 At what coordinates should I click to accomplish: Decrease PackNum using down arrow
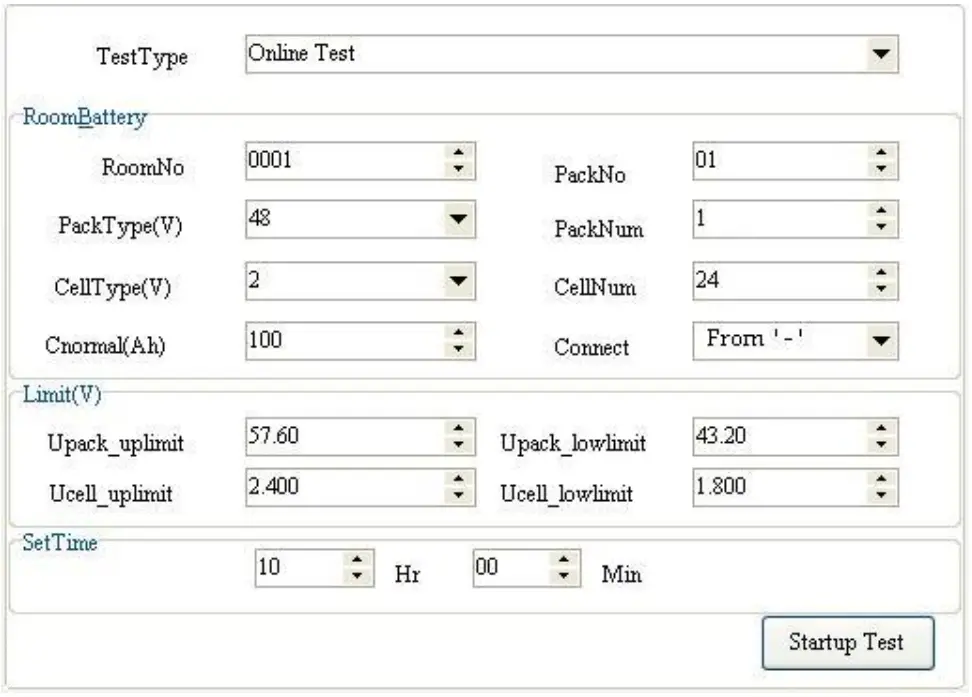click(880, 227)
